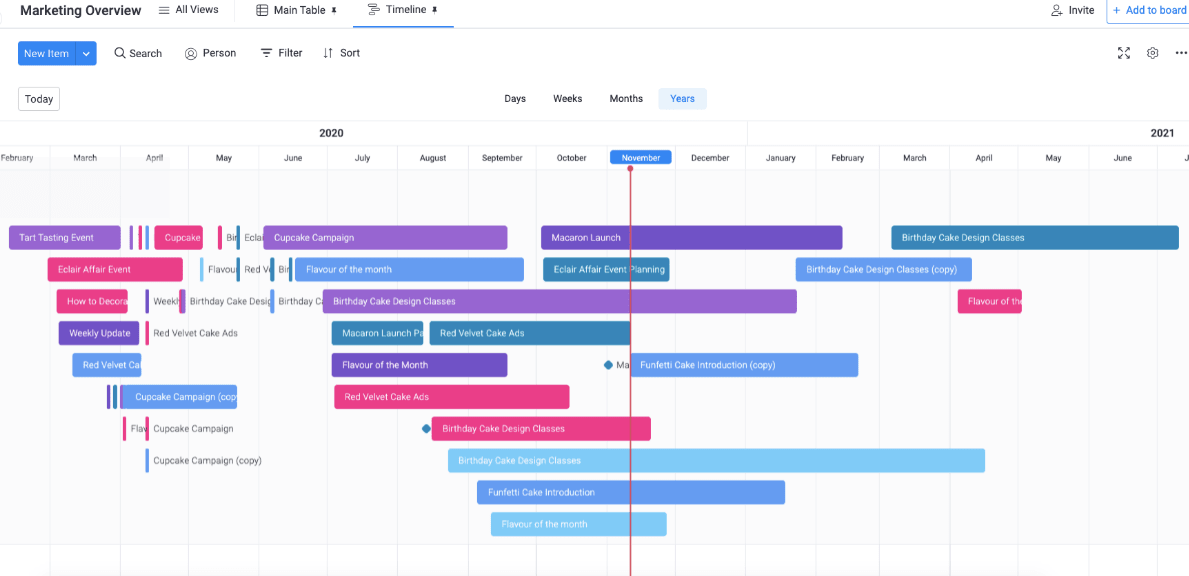Select the Macaron Launch bar

coord(692,237)
